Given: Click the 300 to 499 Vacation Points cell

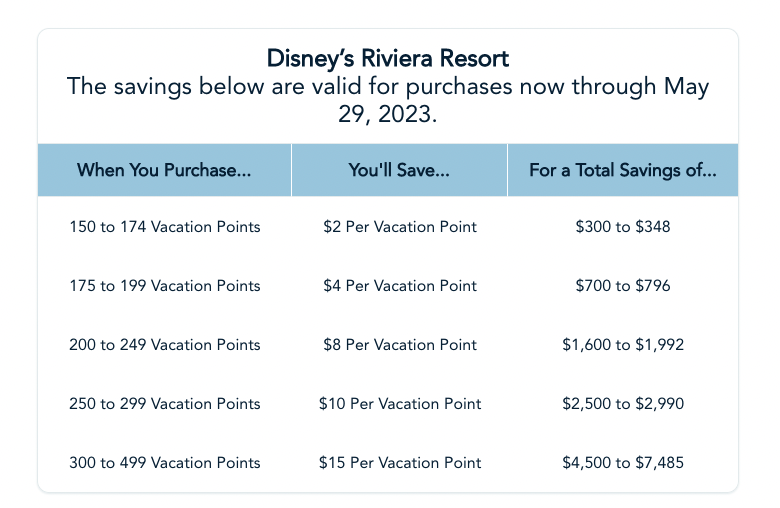Looking at the screenshot, I should tap(165, 463).
